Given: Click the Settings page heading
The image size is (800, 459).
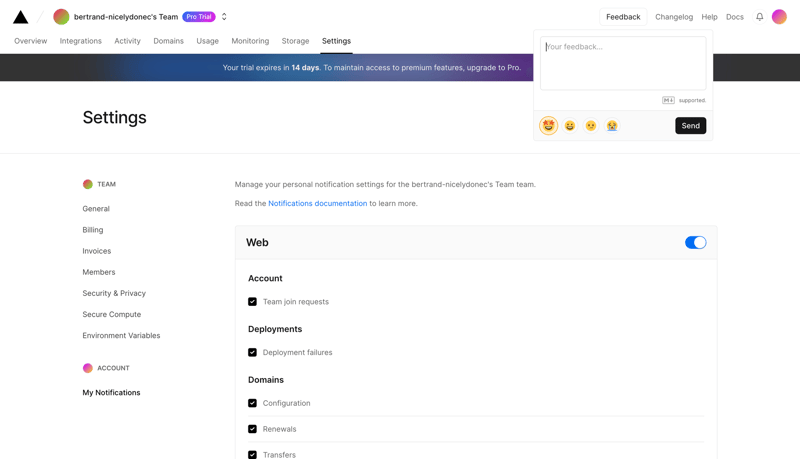Looking at the screenshot, I should click(115, 117).
